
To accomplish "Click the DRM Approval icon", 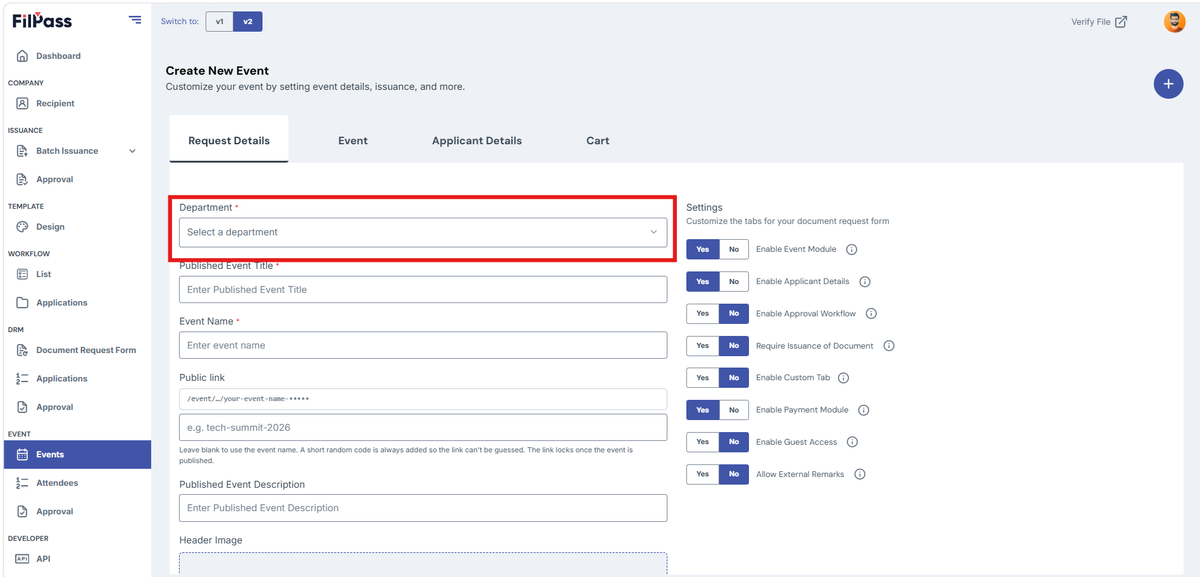I will click(x=22, y=407).
